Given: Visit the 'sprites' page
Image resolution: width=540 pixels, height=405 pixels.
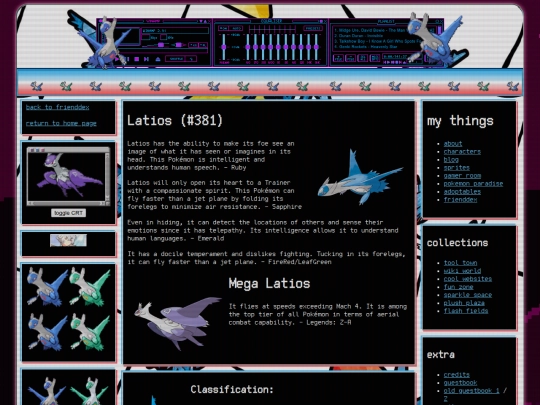Looking at the screenshot, I should tap(456, 168).
